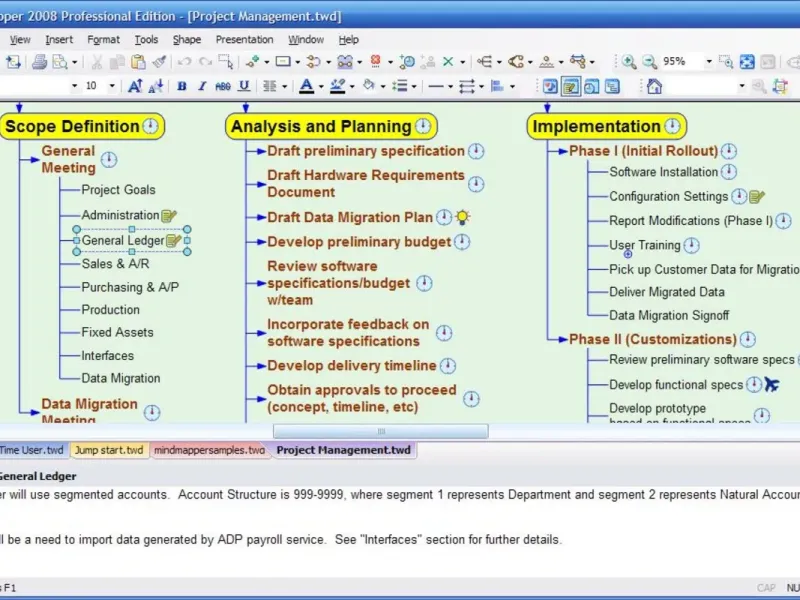Open the zoom percentage dropdown showing 95%
The image size is (800, 600).
coord(709,62)
